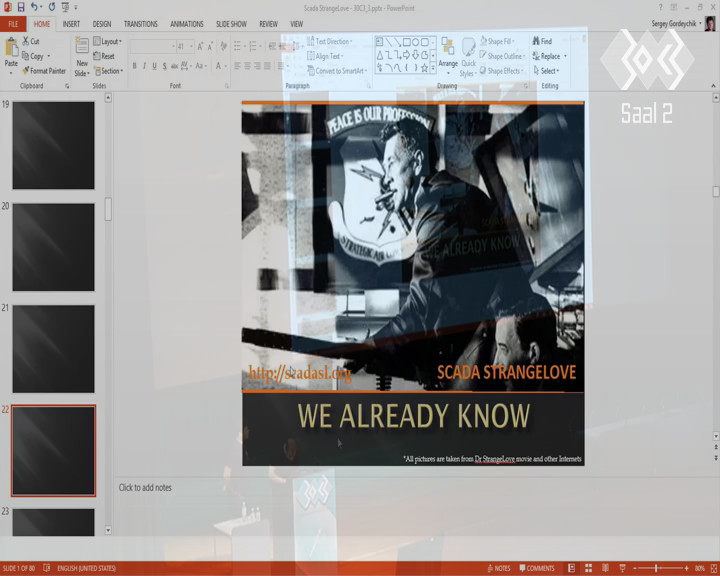Screen dimensions: 720x576
Task: Click Convert to SmartArt
Action: 337,71
